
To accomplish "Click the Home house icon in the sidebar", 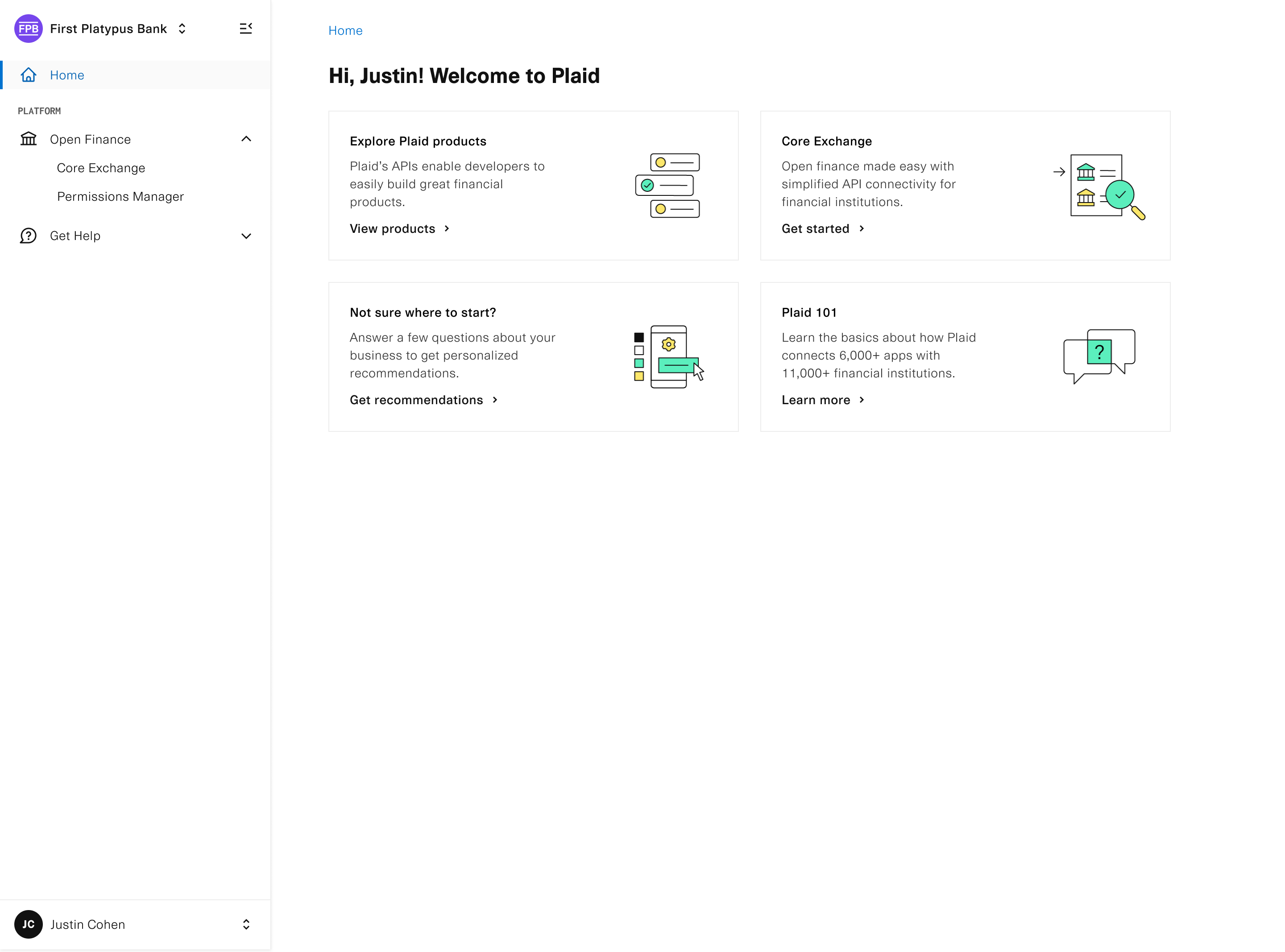I will pyautogui.click(x=28, y=75).
